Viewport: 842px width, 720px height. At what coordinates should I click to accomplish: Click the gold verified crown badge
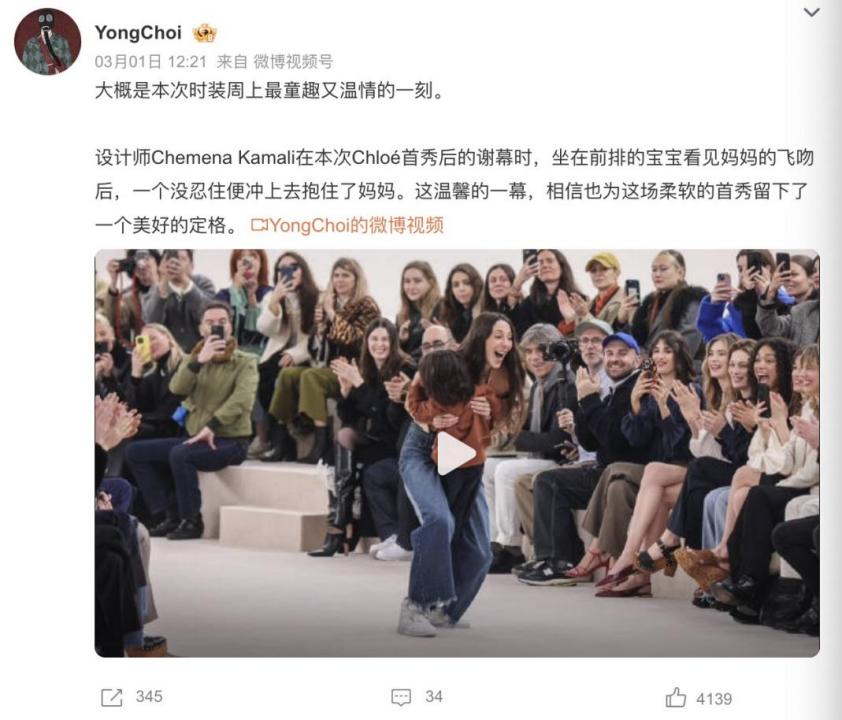(205, 33)
